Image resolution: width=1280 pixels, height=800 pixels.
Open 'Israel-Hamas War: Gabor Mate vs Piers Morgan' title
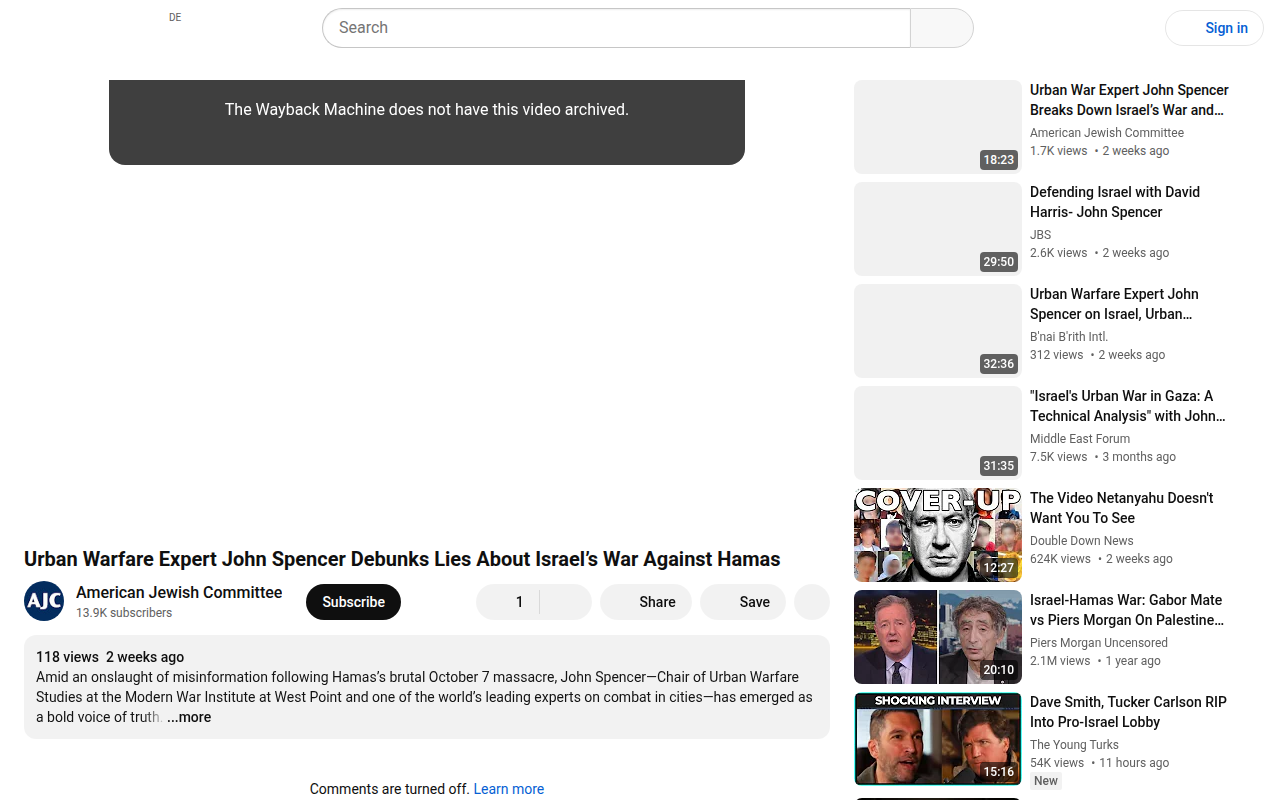click(1127, 610)
